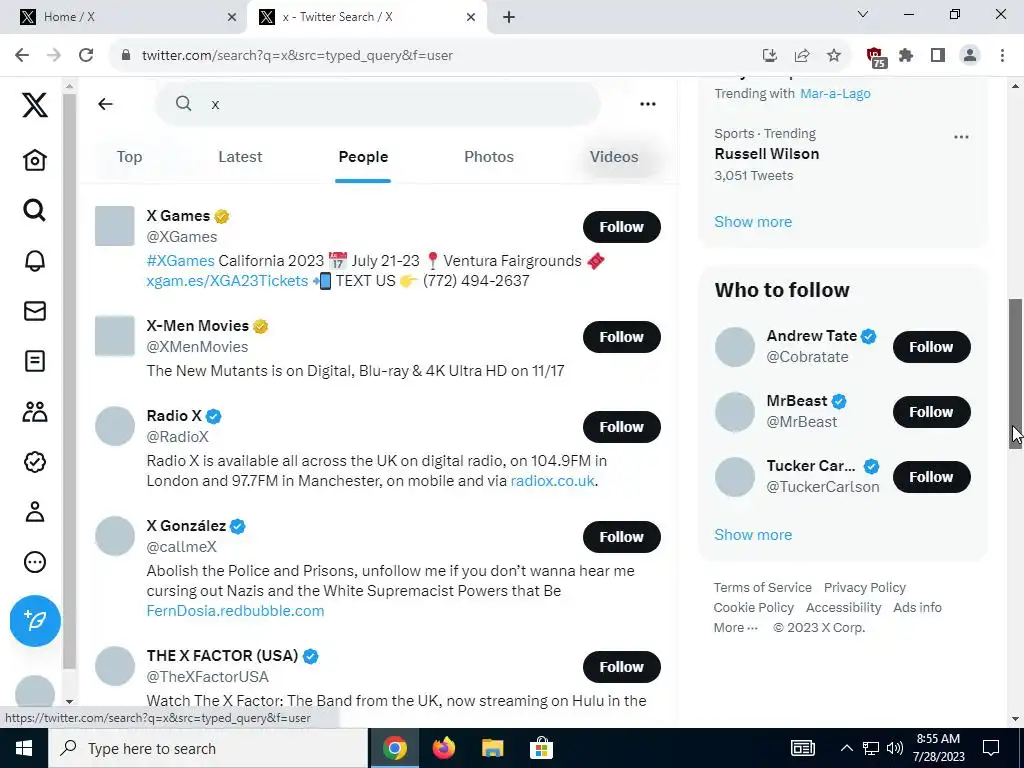This screenshot has width=1024, height=768.
Task: Select the Photos search tab
Action: 489,157
